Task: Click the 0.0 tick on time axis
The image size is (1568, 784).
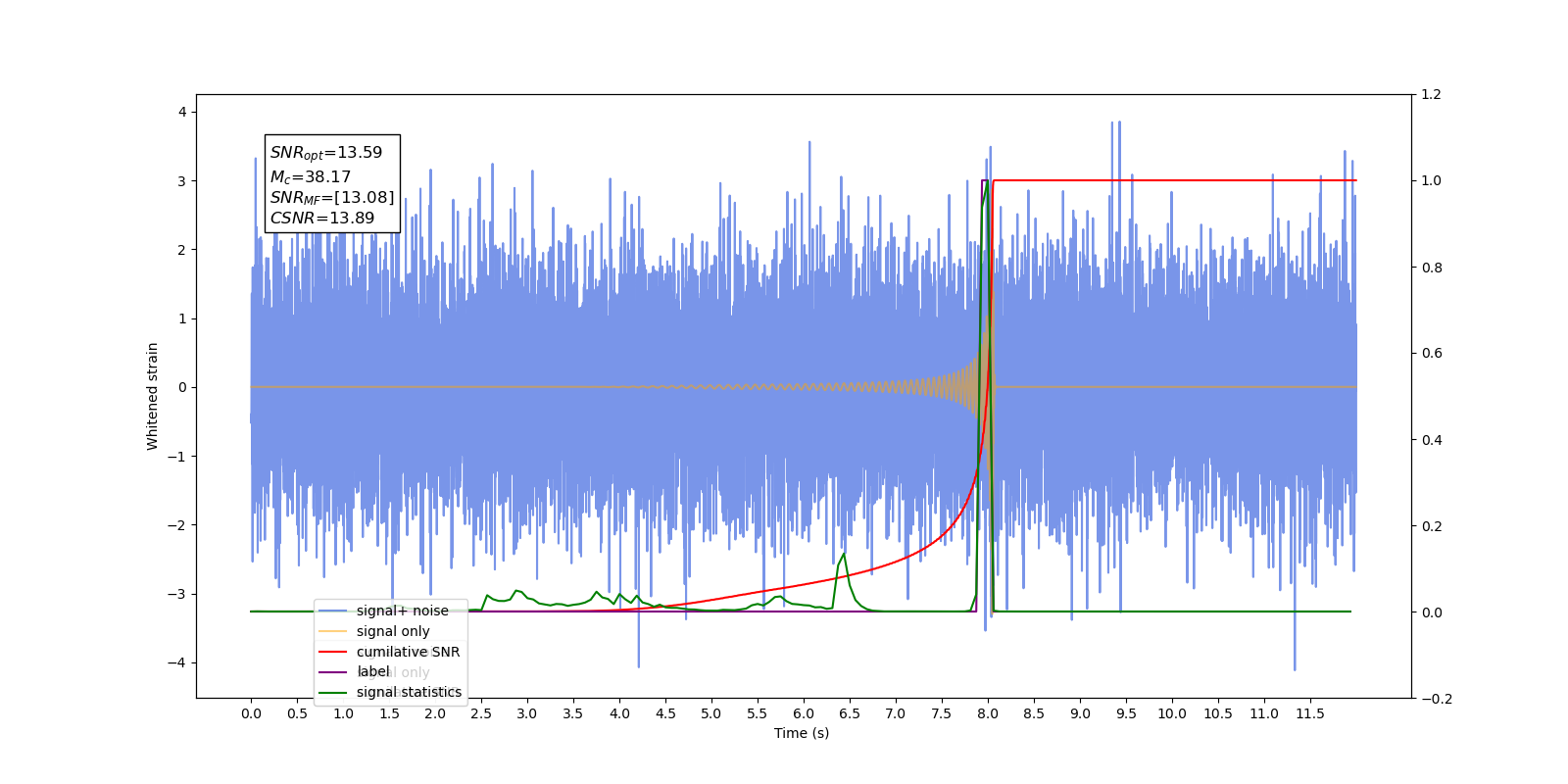Action: [251, 713]
